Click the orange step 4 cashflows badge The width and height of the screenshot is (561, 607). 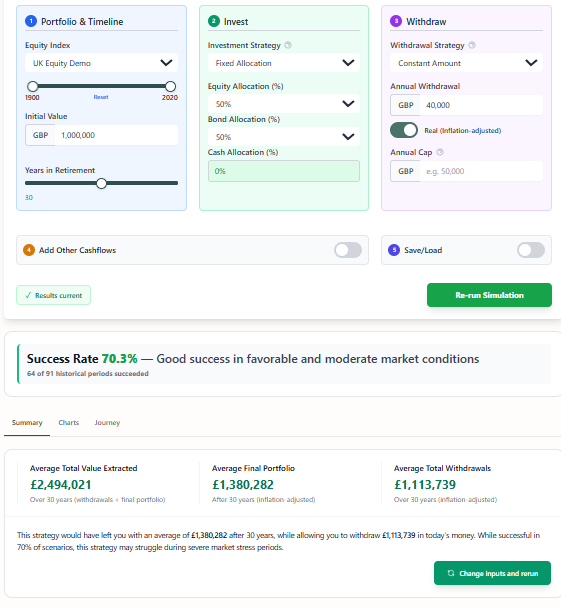[29, 250]
